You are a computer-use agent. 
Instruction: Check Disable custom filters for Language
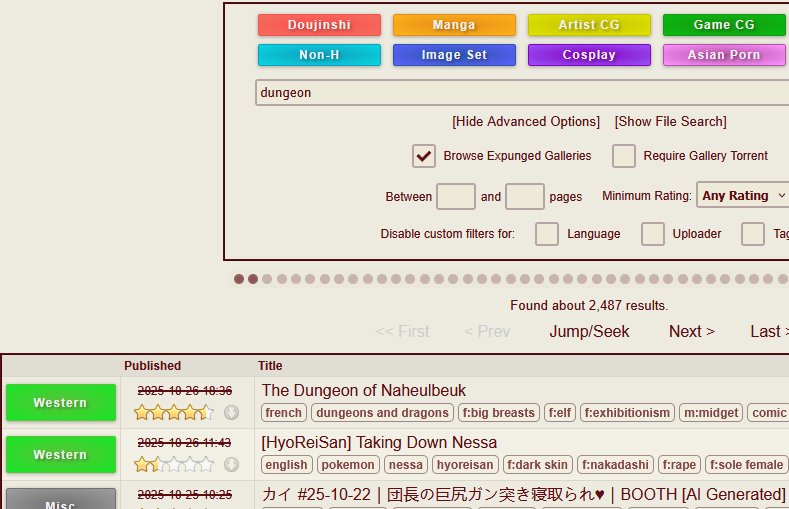click(546, 234)
